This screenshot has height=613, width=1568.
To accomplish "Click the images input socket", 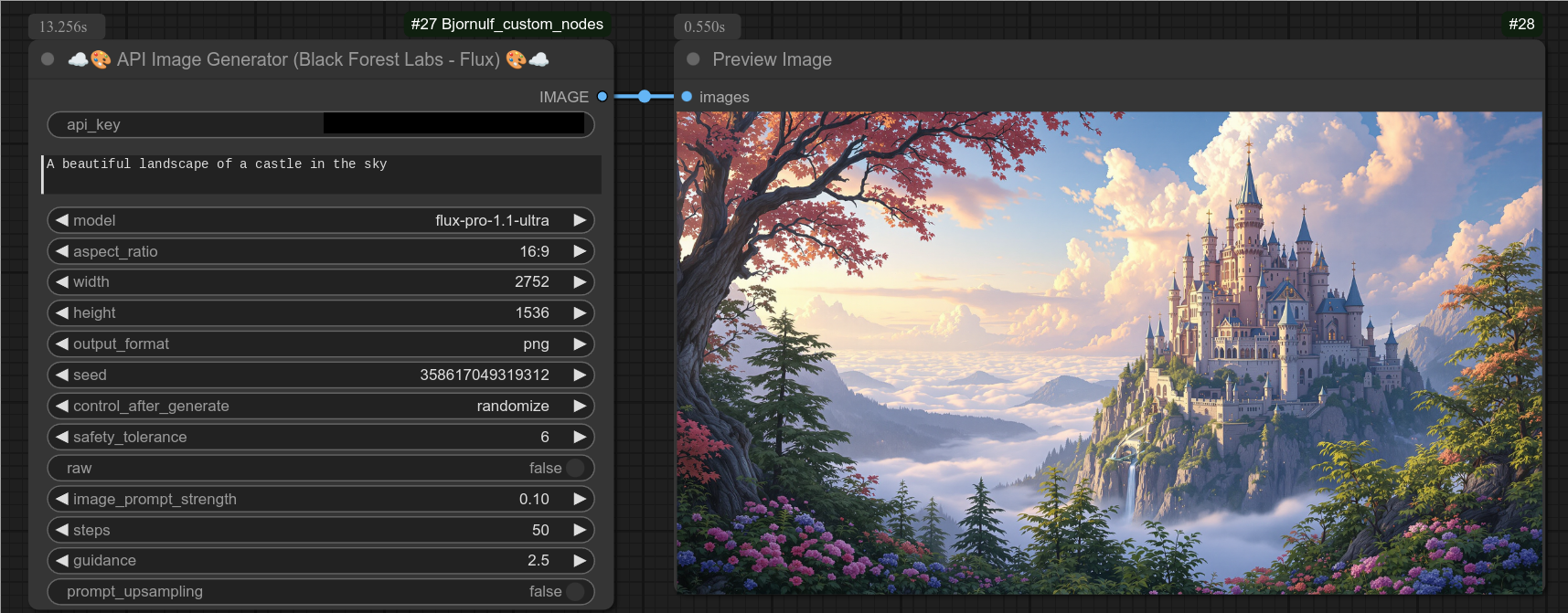I will (x=687, y=97).
